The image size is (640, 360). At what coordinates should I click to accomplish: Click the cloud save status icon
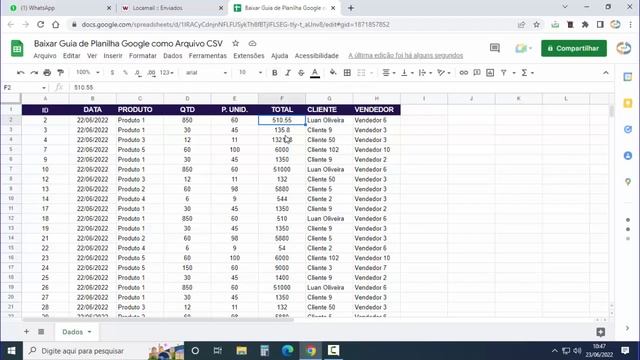point(252,43)
